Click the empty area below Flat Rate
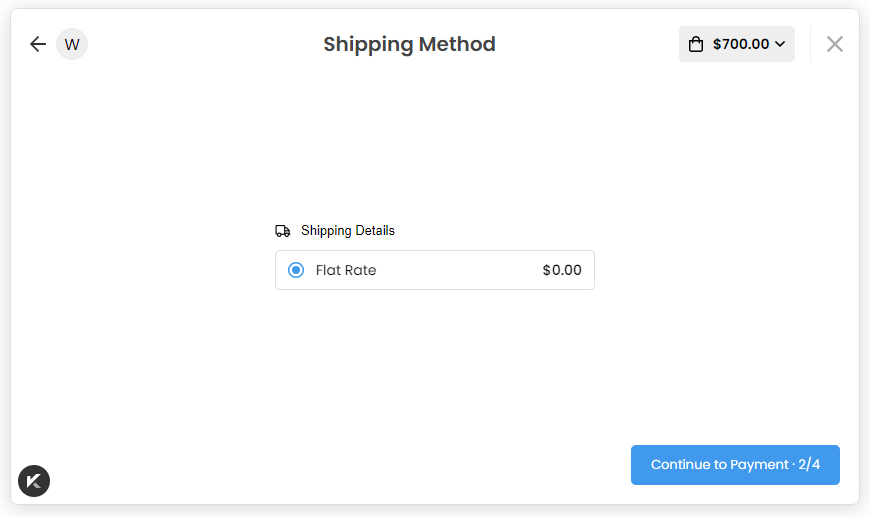Screen dimensions: 870x517 (x=435, y=360)
